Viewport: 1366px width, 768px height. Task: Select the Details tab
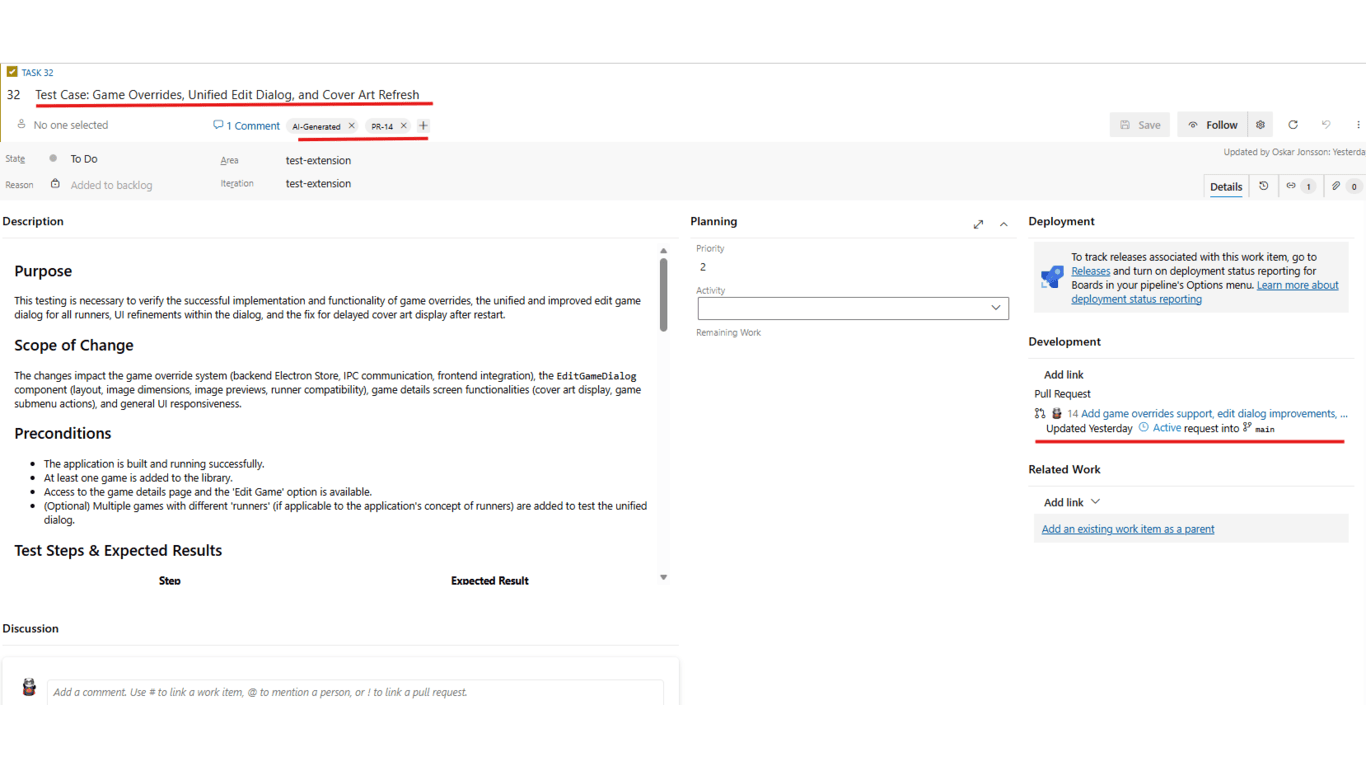point(1225,186)
